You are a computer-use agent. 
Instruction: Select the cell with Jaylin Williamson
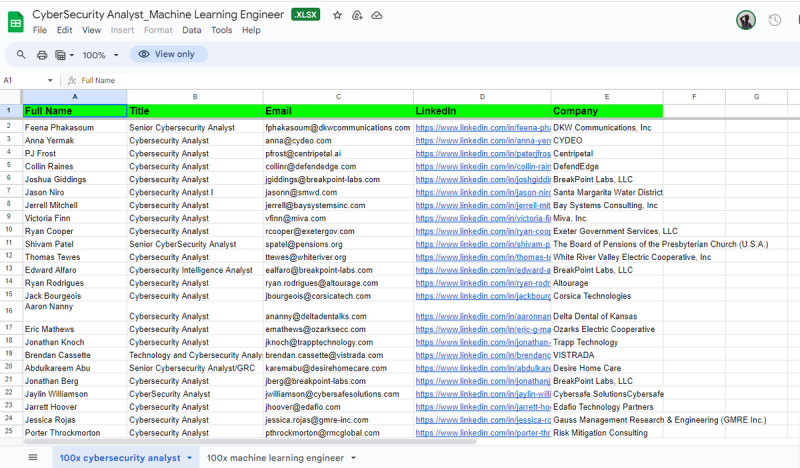coord(75,394)
